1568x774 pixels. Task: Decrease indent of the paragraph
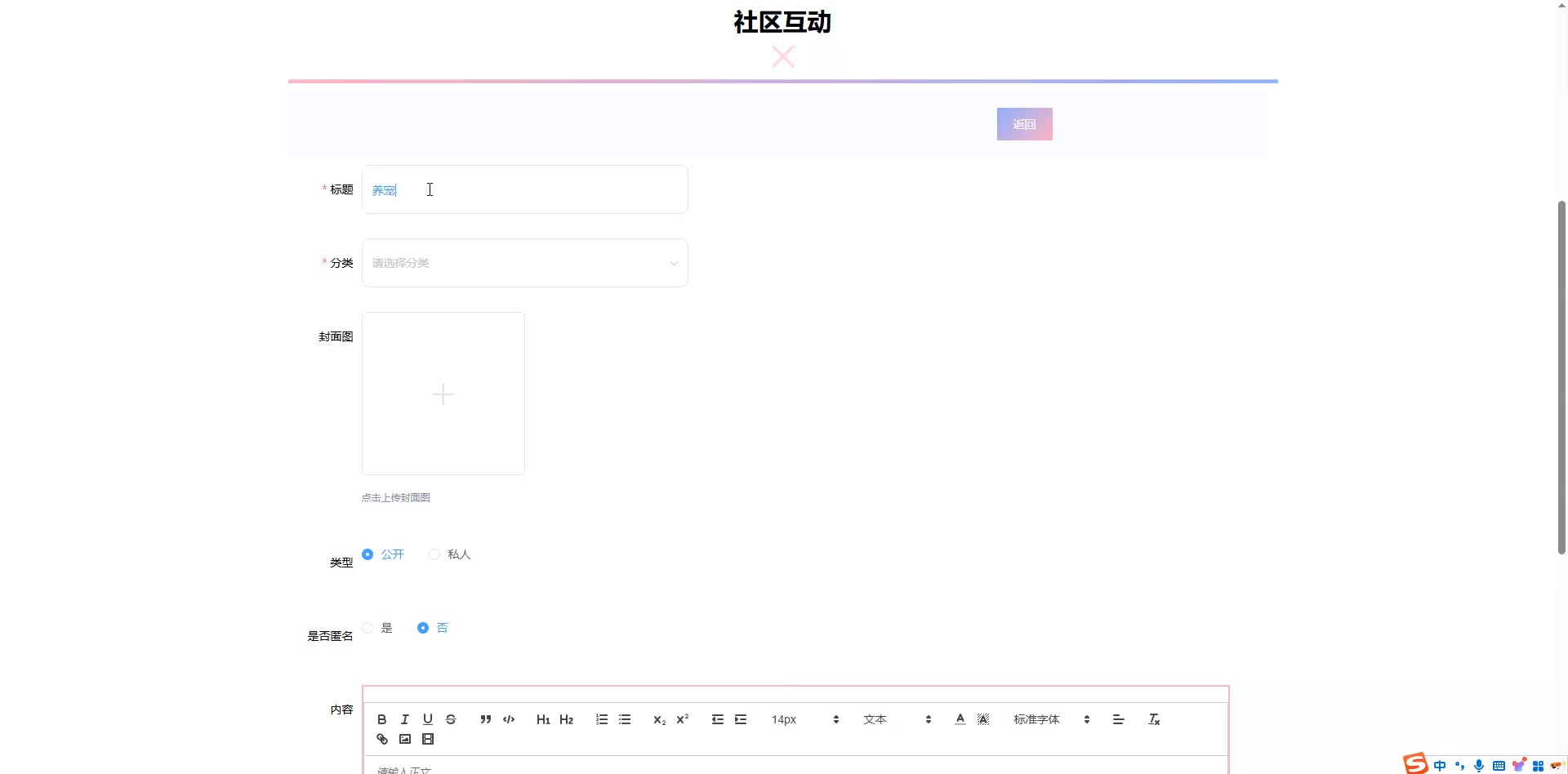pyautogui.click(x=718, y=719)
